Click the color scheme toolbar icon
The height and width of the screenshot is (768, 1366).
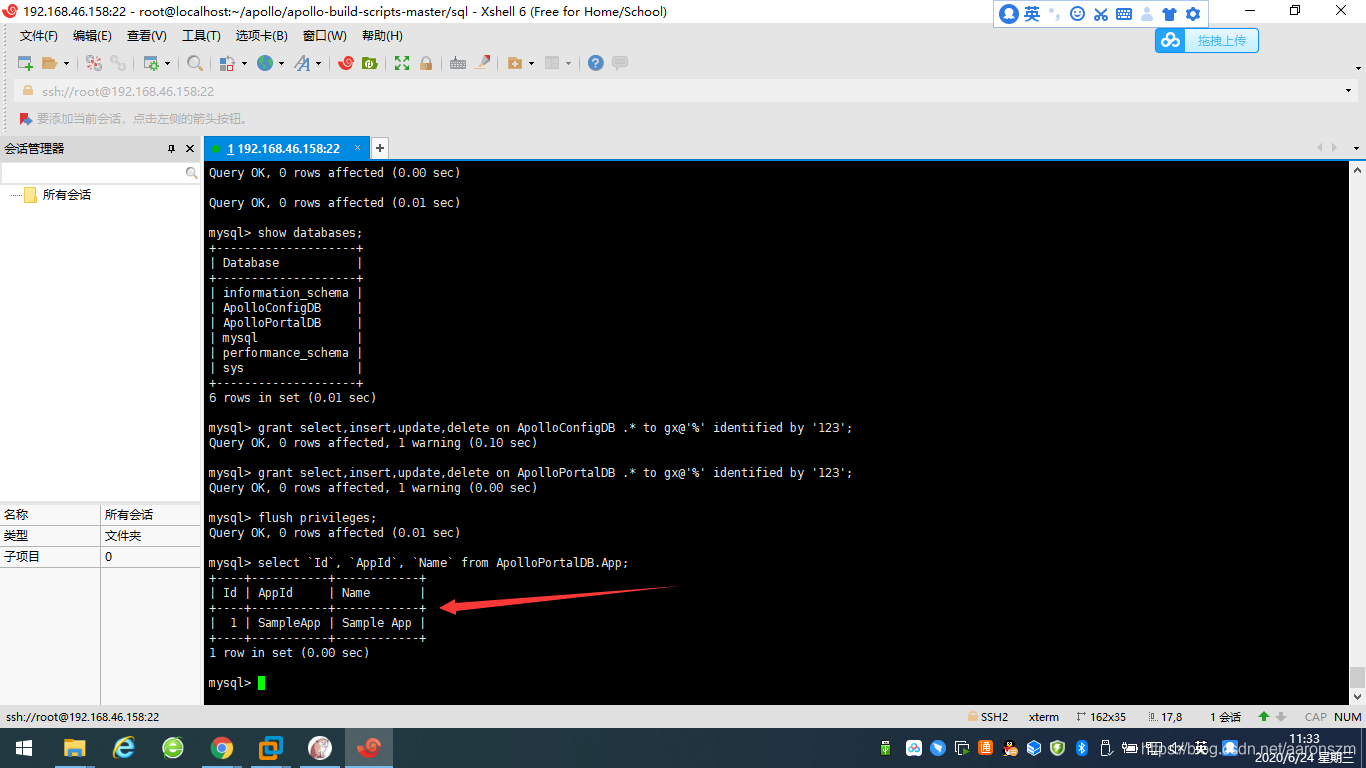point(226,63)
